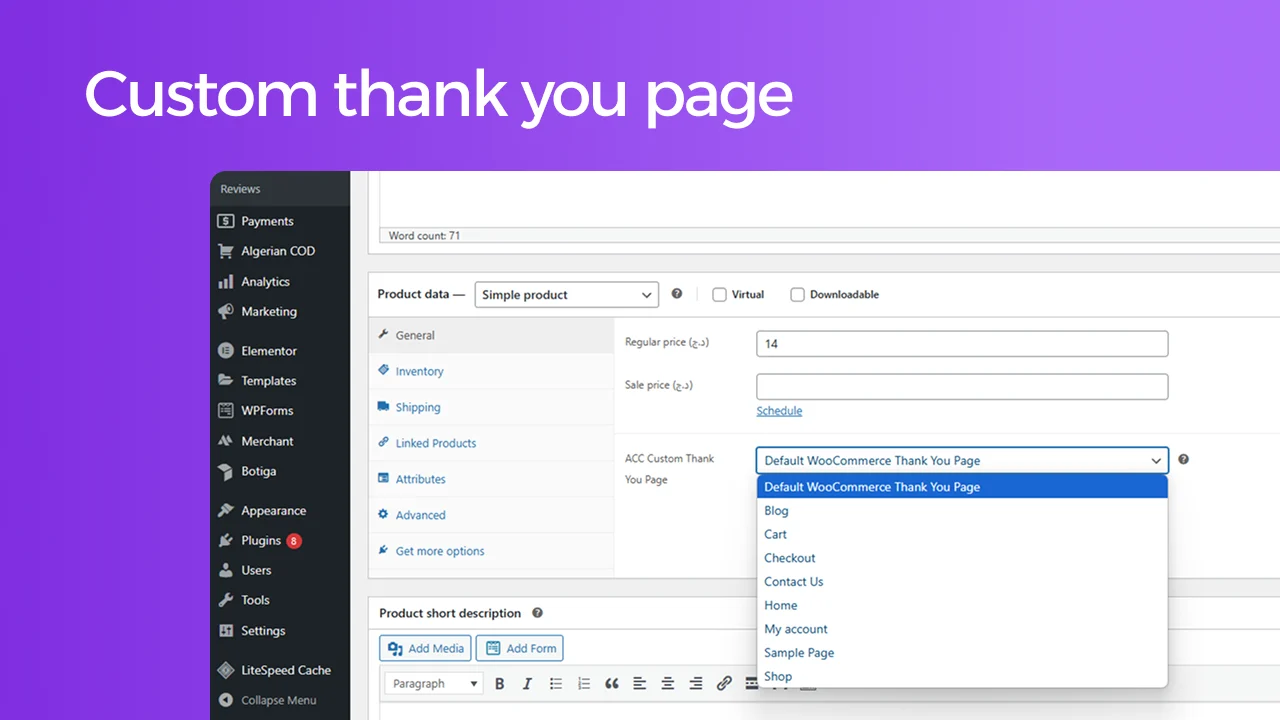Insert a blockquote using the quote icon
The width and height of the screenshot is (1280, 720).
(x=612, y=684)
